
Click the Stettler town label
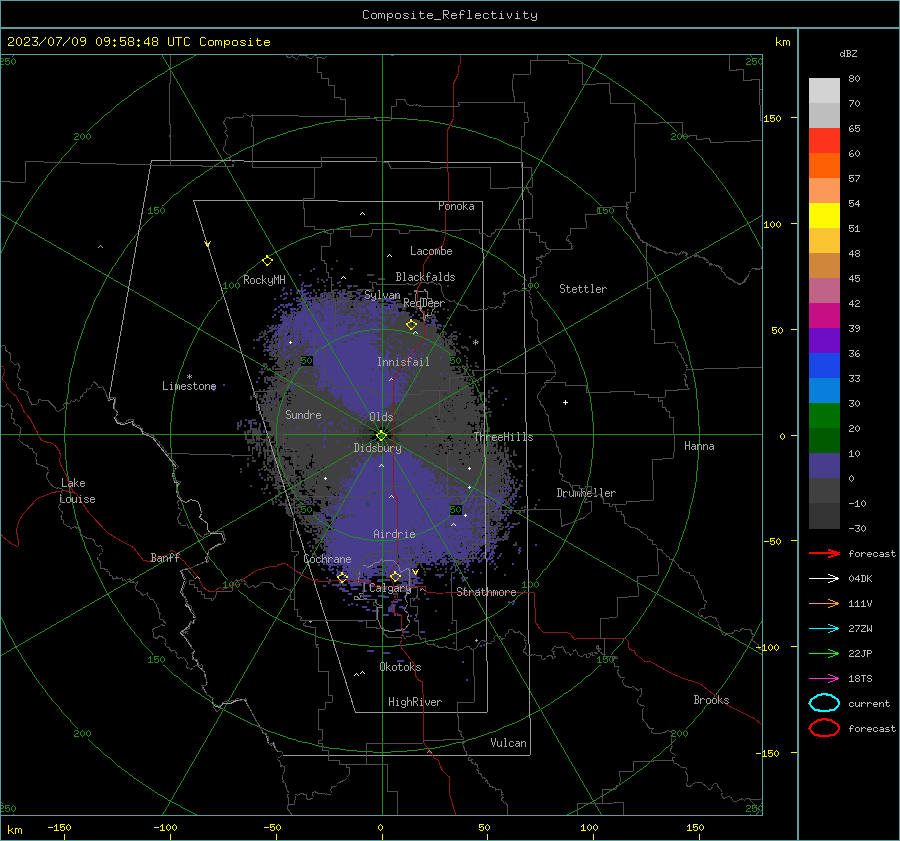pyautogui.click(x=583, y=289)
